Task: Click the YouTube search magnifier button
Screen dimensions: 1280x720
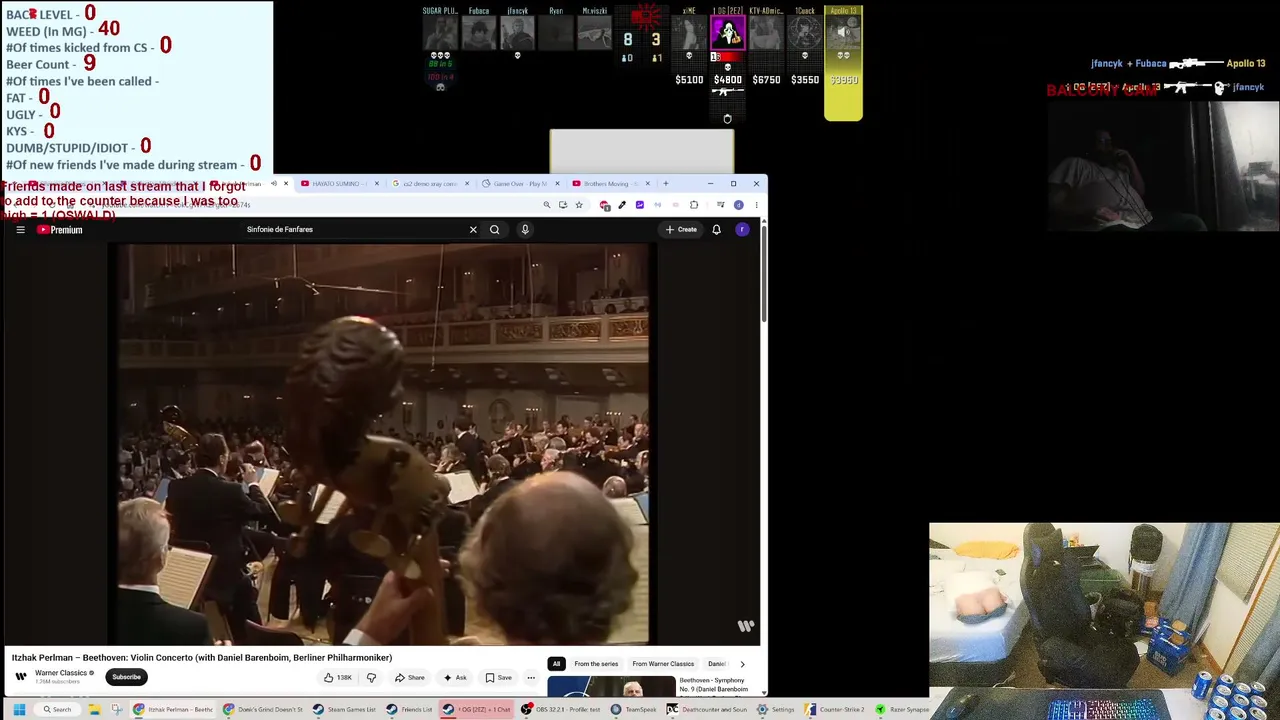Action: [494, 230]
